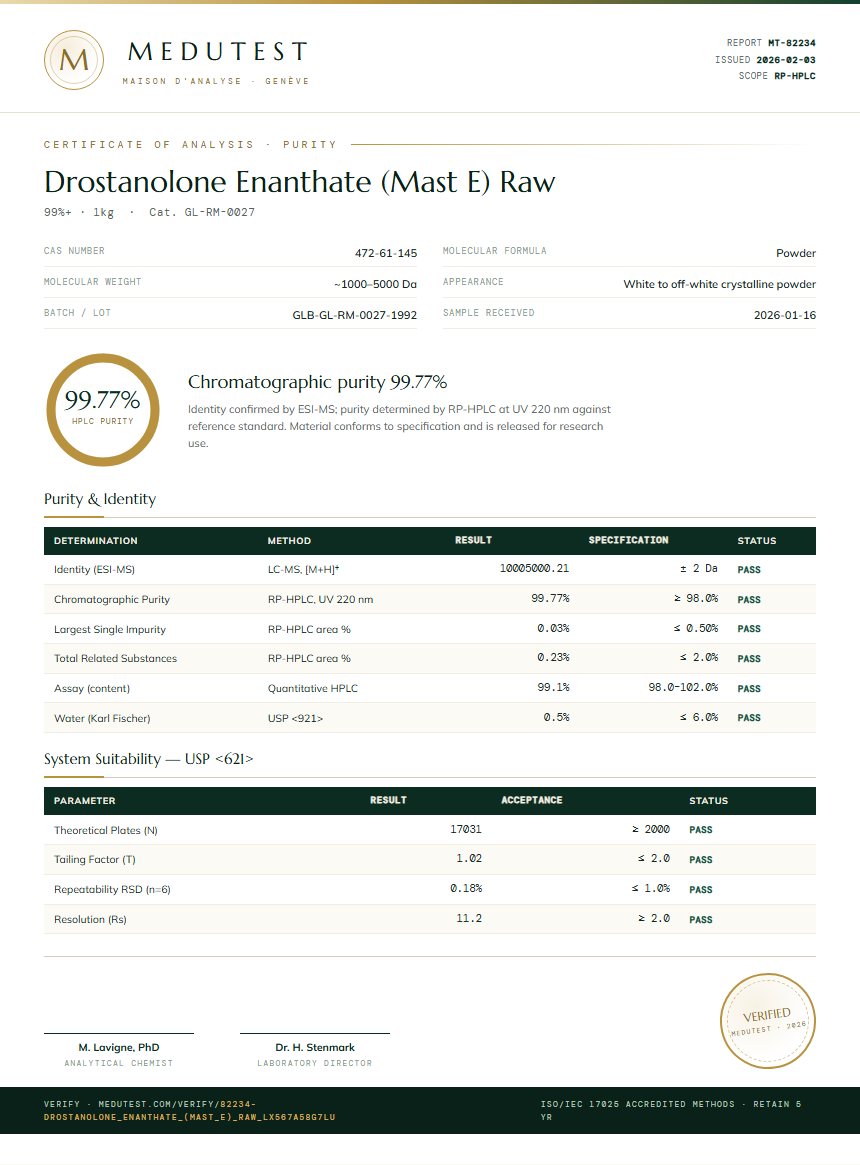This screenshot has height=1165, width=860.
Task: Select the Total Related Substances row label
Action: click(x=115, y=658)
